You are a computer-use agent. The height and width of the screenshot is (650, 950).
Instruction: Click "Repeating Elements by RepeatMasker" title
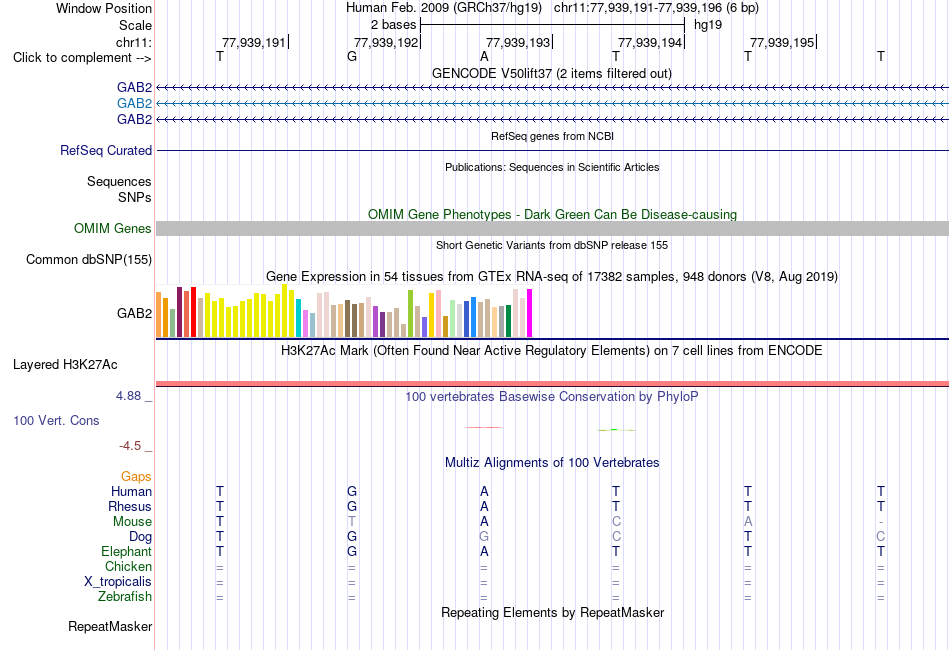point(552,612)
